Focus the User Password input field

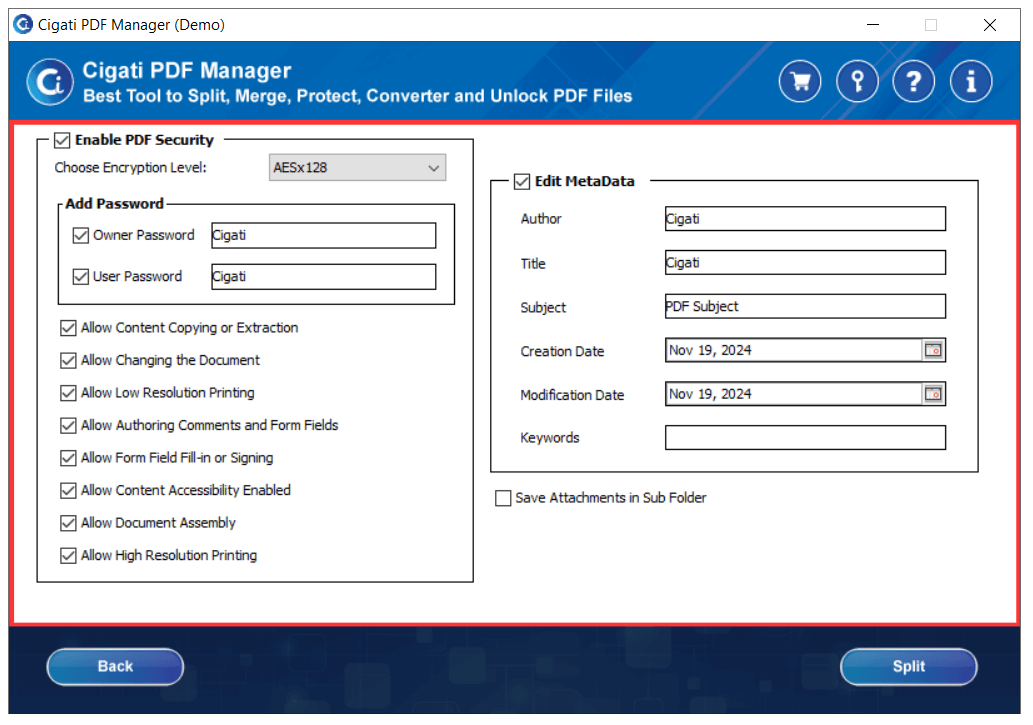(323, 277)
